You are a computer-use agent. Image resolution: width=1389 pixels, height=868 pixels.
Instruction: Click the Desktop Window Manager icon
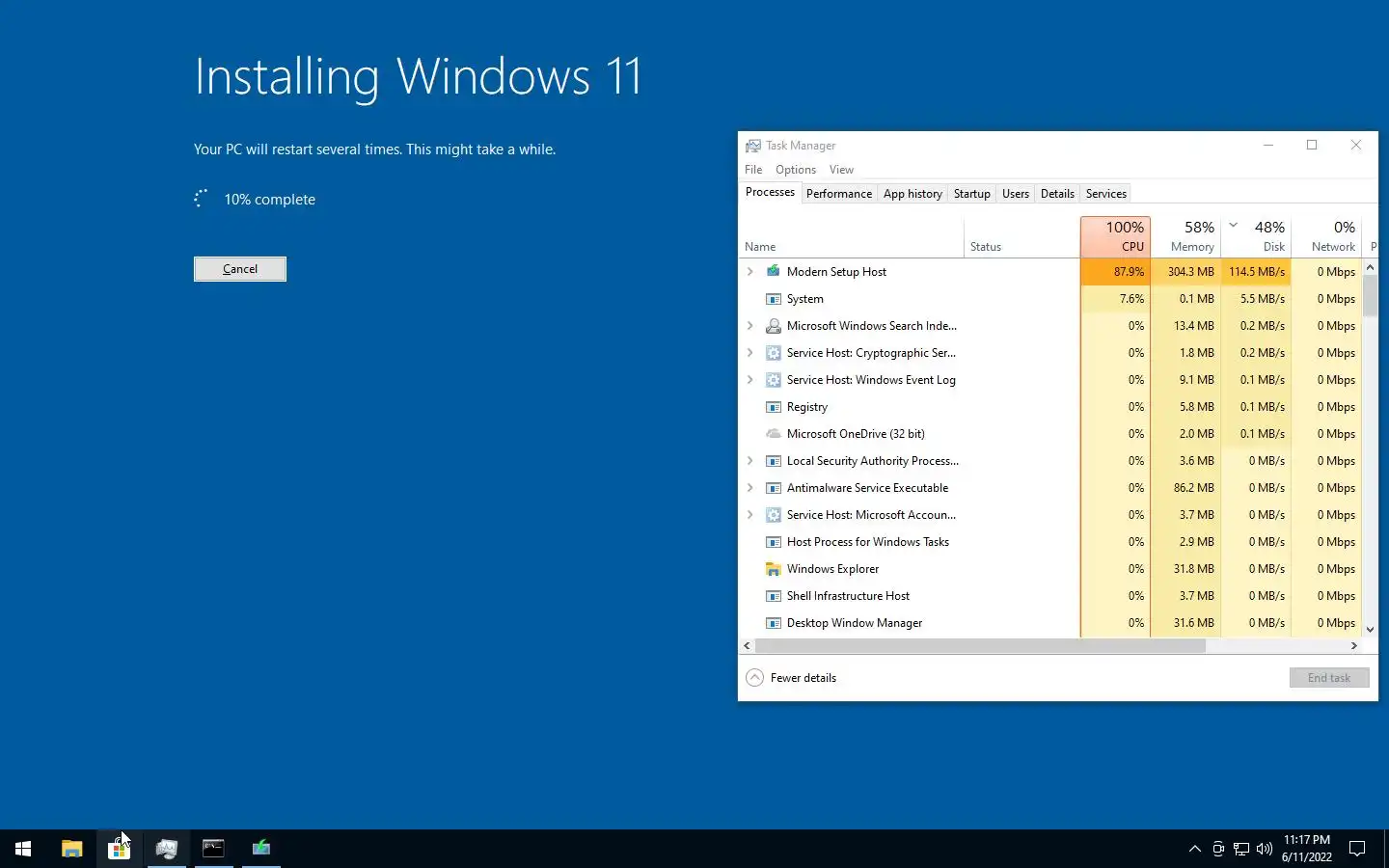[773, 623]
